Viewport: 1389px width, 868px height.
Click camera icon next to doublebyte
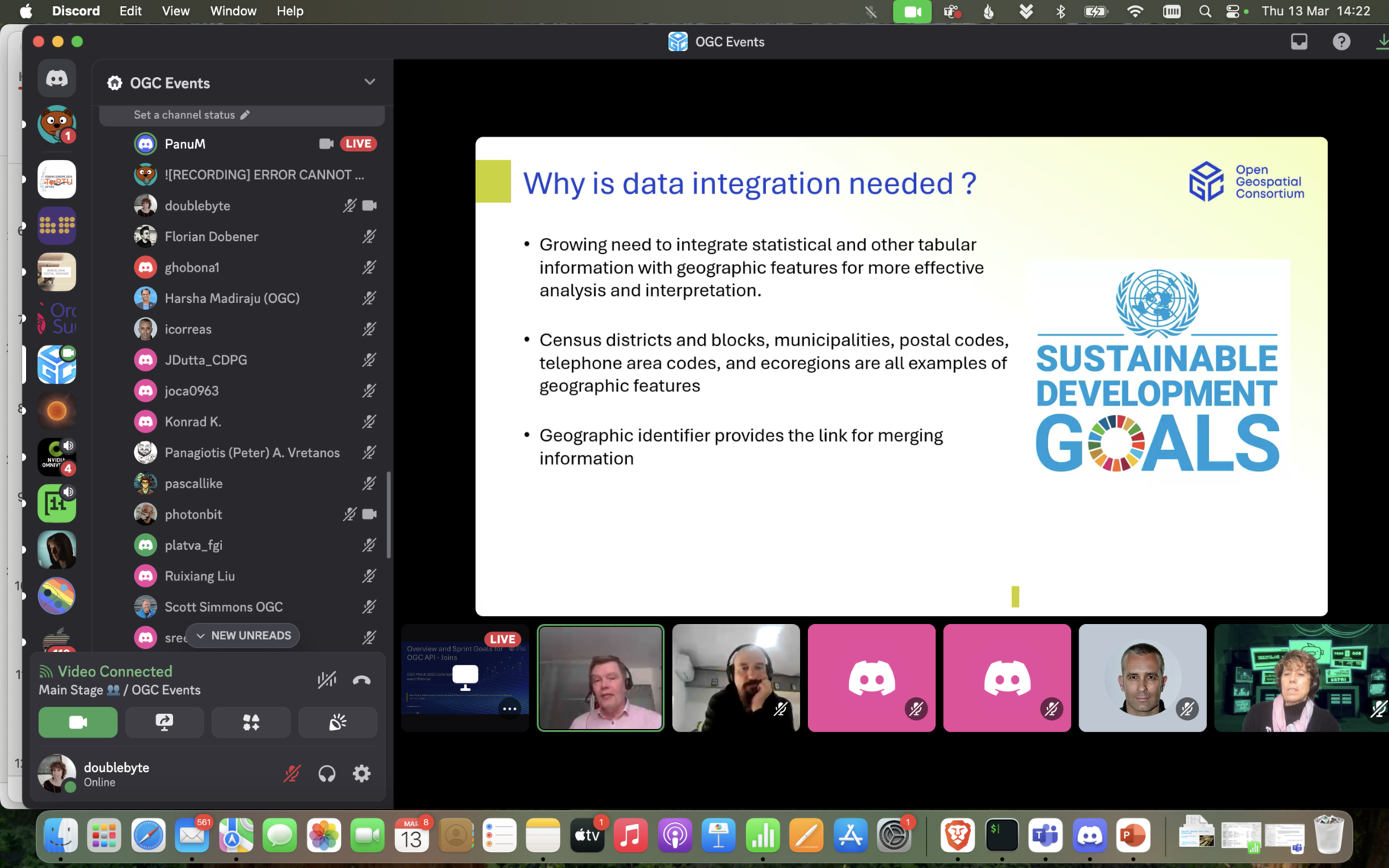pos(370,206)
